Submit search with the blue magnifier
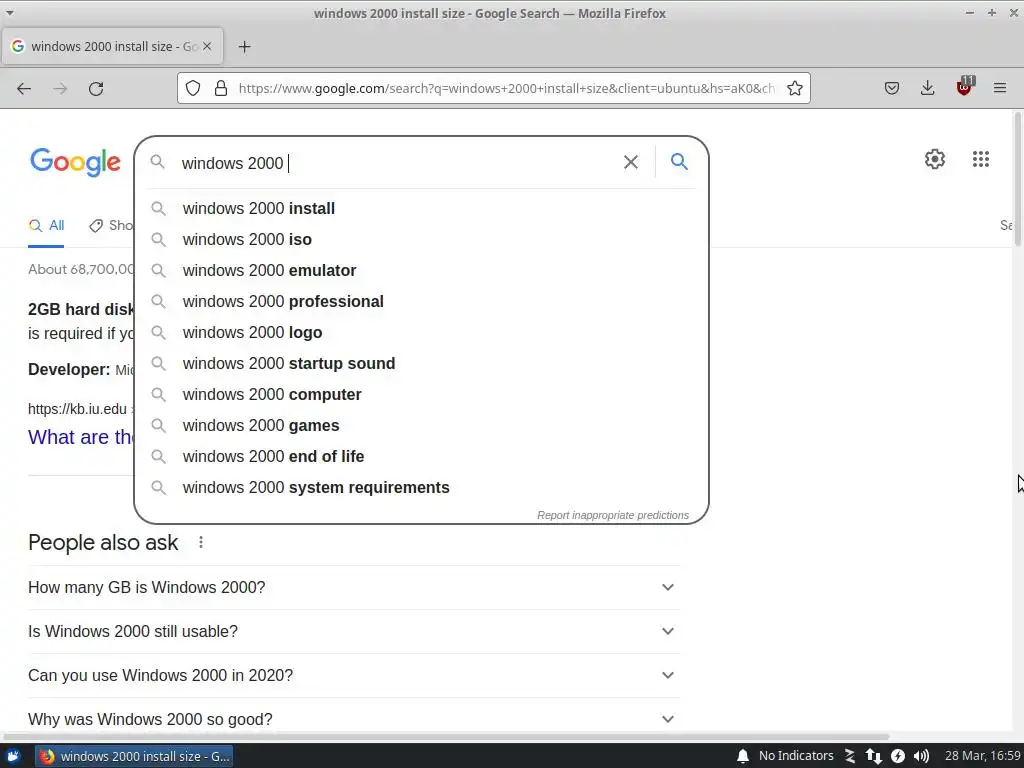The image size is (1024, 768). coord(679,161)
